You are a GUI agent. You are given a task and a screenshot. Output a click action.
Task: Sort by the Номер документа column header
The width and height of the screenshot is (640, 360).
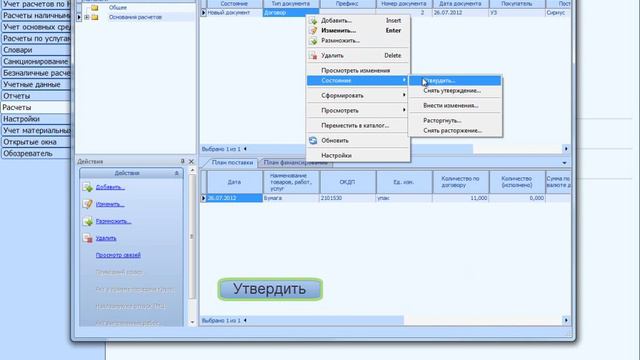pos(404,4)
